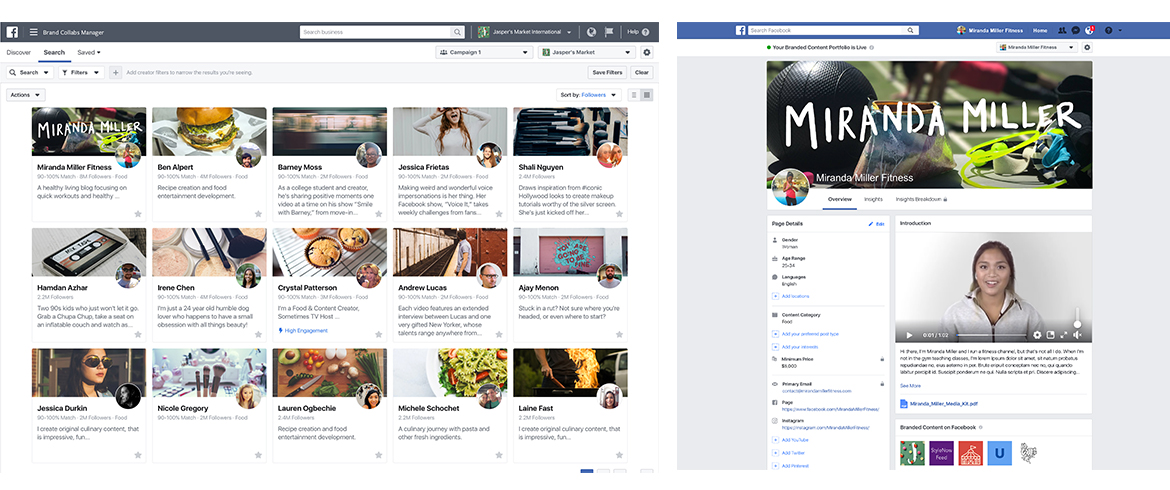Click the plus icon to add creator filters
1170x490 pixels.
point(115,72)
